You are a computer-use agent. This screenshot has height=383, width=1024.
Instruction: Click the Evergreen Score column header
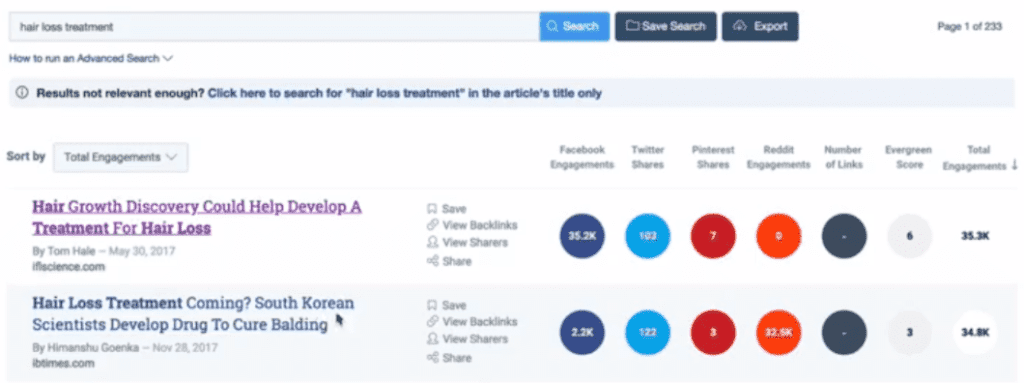(909, 158)
